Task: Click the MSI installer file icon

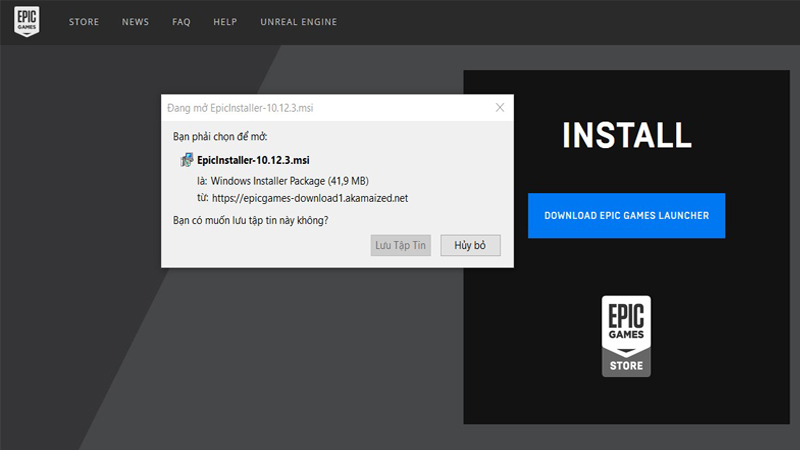Action: click(x=187, y=160)
